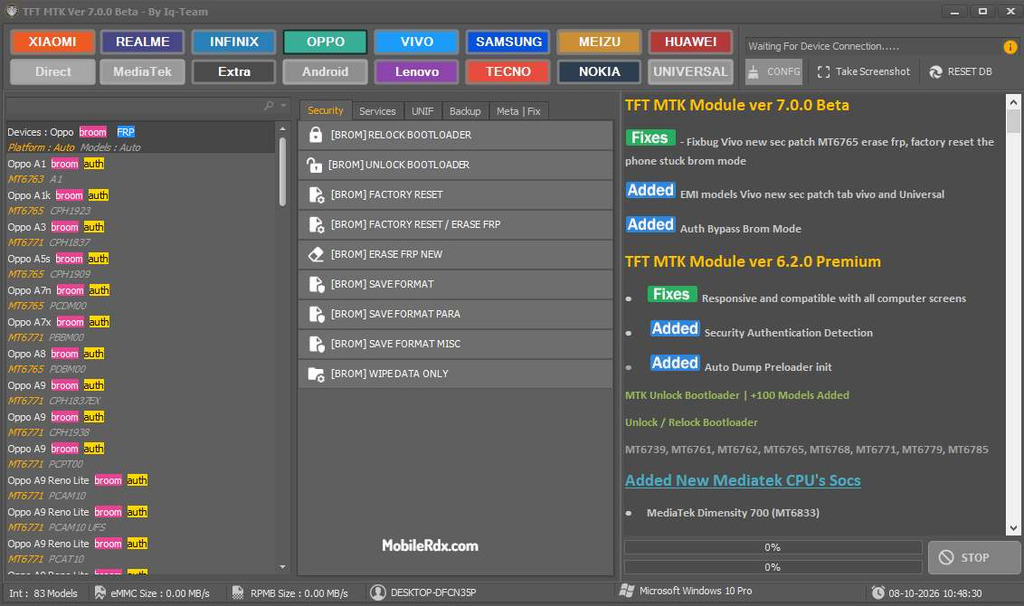Screen dimensions: 1024x606
Task: Open the MediaTek section button
Action: [x=142, y=72]
